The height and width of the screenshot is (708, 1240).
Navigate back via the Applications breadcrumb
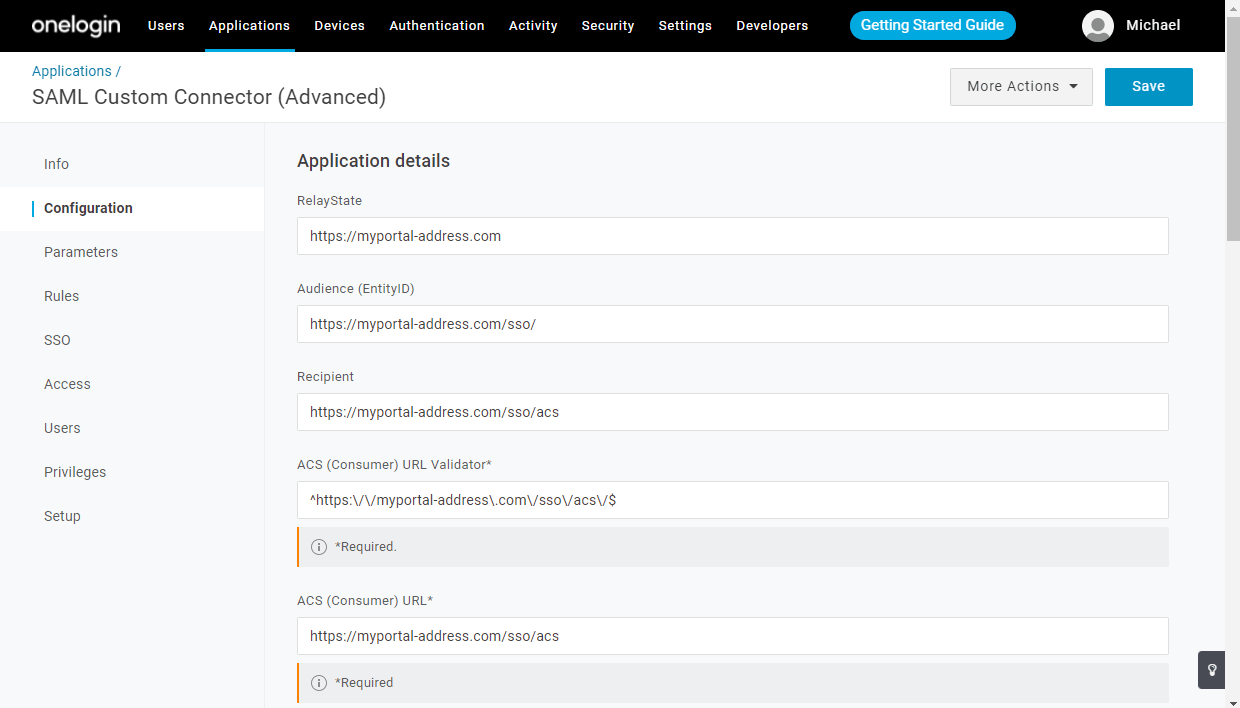(70, 70)
